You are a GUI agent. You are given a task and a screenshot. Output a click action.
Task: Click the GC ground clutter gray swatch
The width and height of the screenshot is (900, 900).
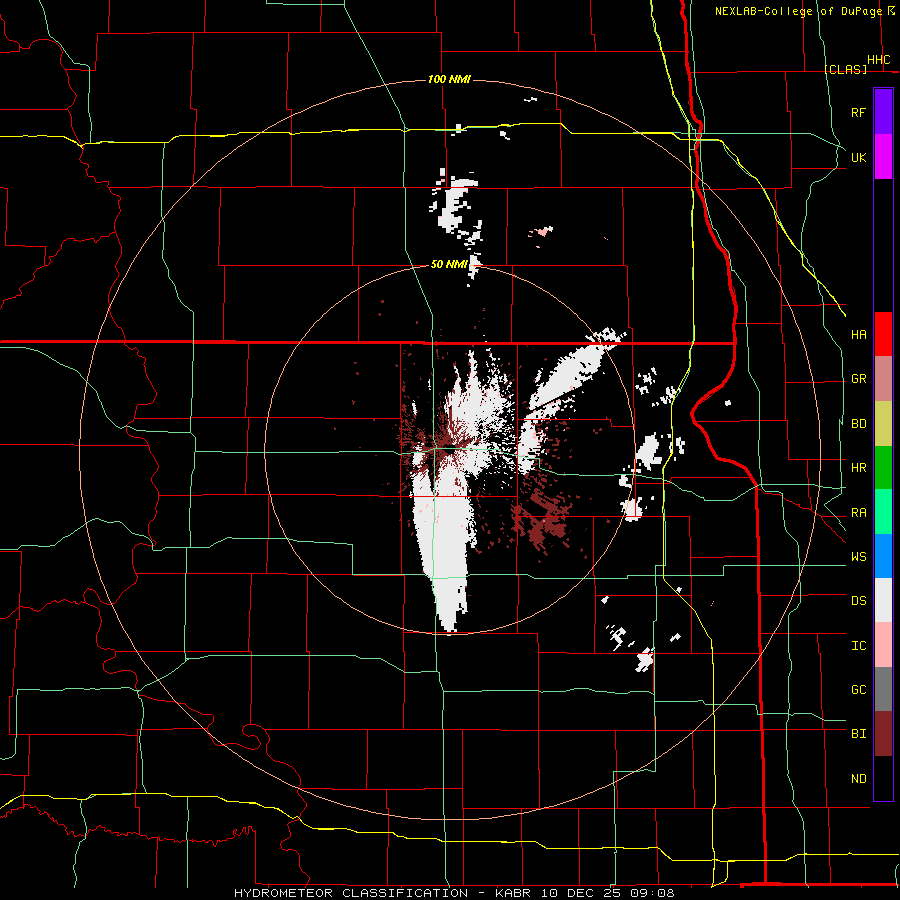coord(883,689)
